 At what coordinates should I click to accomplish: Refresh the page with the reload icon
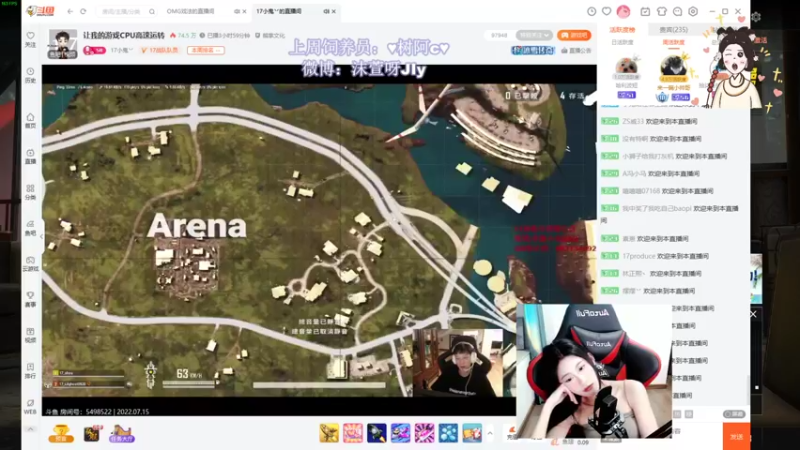[83, 11]
